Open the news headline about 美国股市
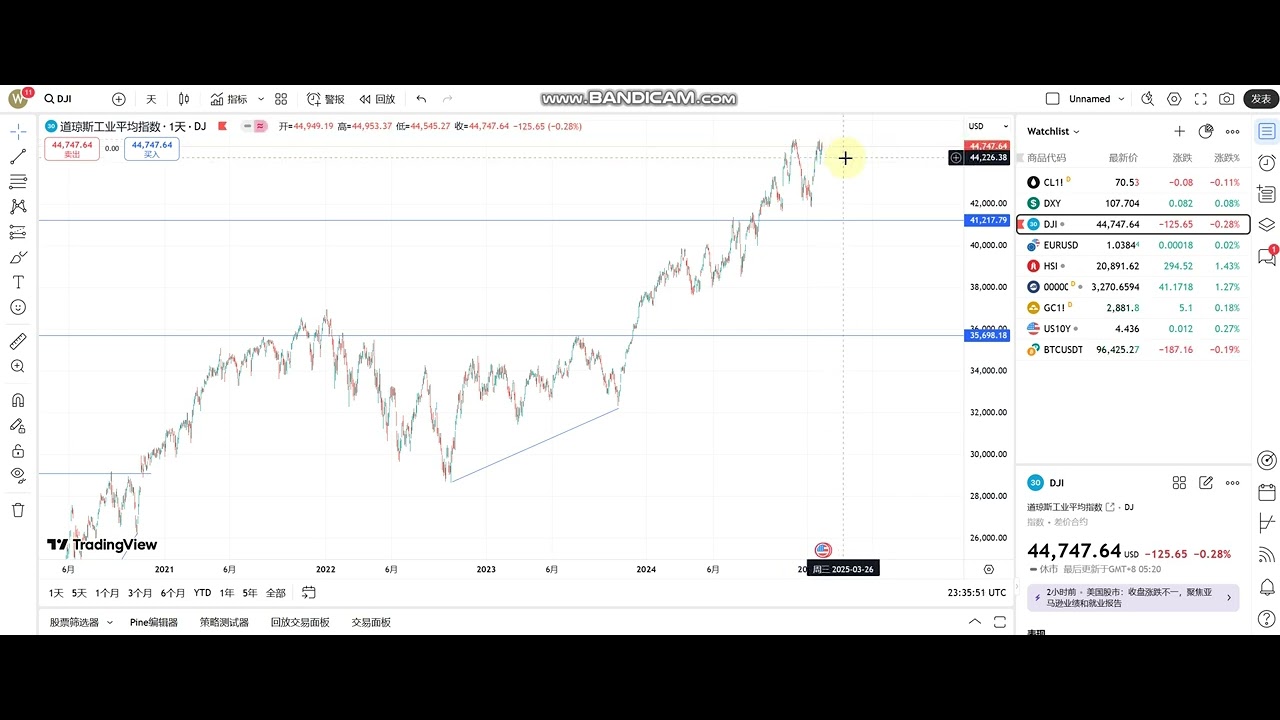The image size is (1280, 720). pos(1133,598)
